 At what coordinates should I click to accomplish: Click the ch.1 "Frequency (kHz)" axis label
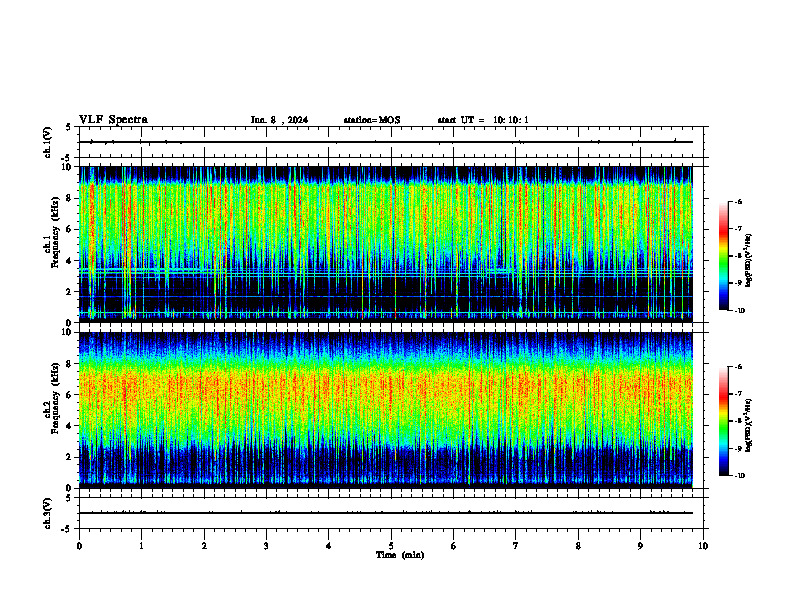pos(56,233)
